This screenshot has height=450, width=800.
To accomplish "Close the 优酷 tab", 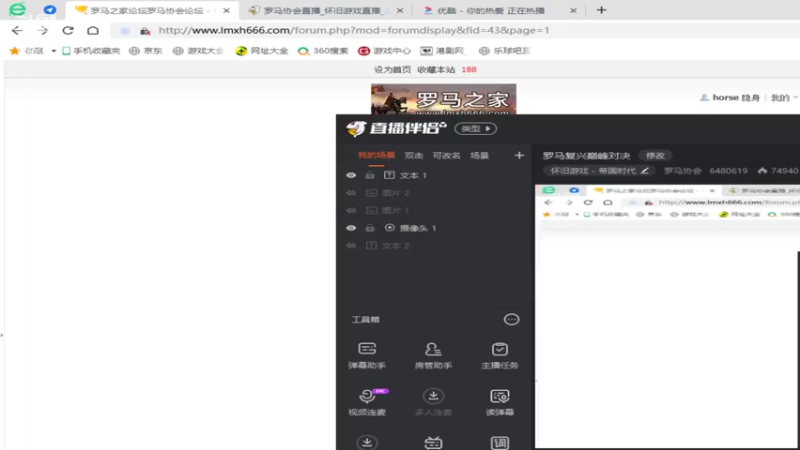I will coord(573,10).
